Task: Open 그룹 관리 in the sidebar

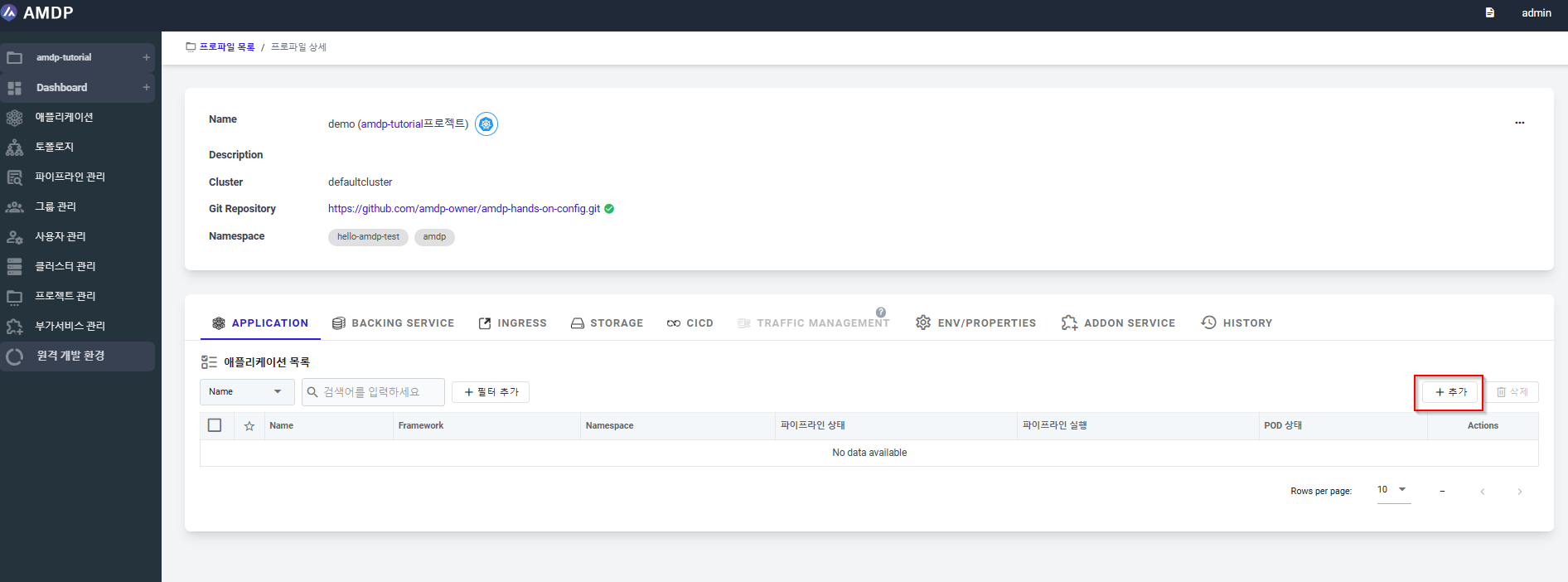Action: pyautogui.click(x=56, y=206)
